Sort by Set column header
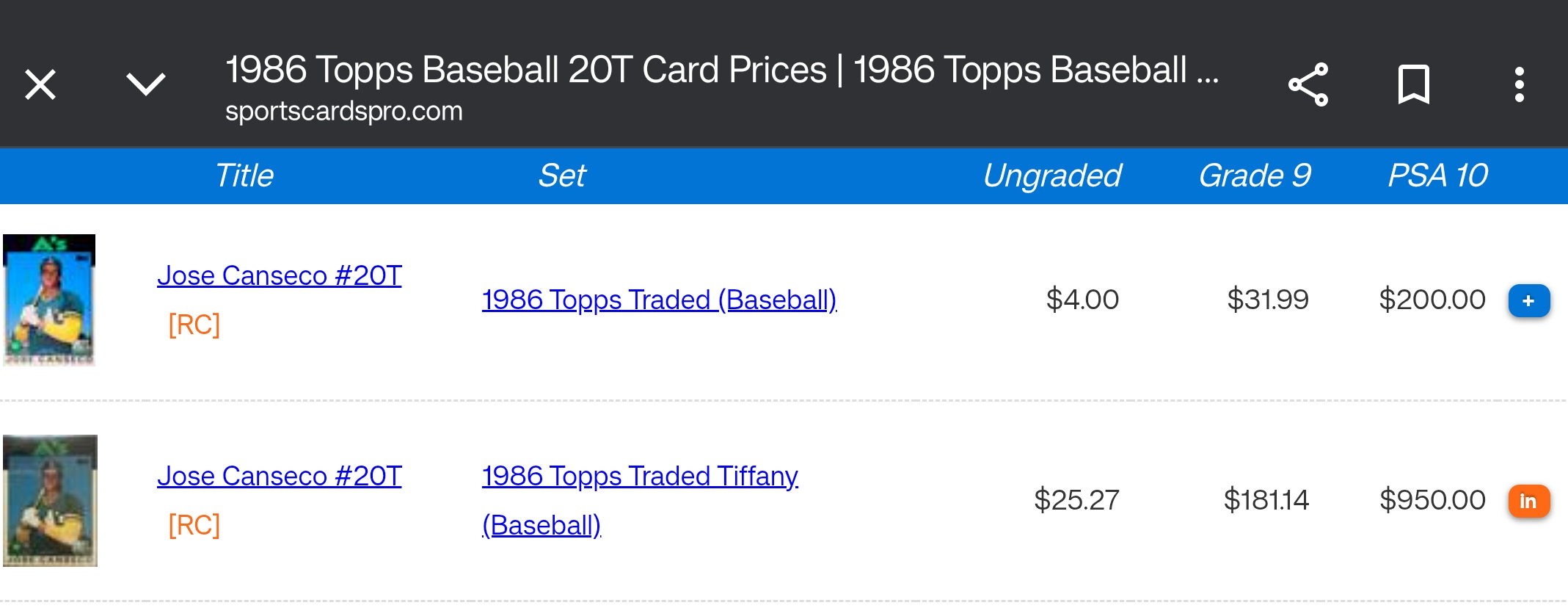1568x608 pixels. 562,176
